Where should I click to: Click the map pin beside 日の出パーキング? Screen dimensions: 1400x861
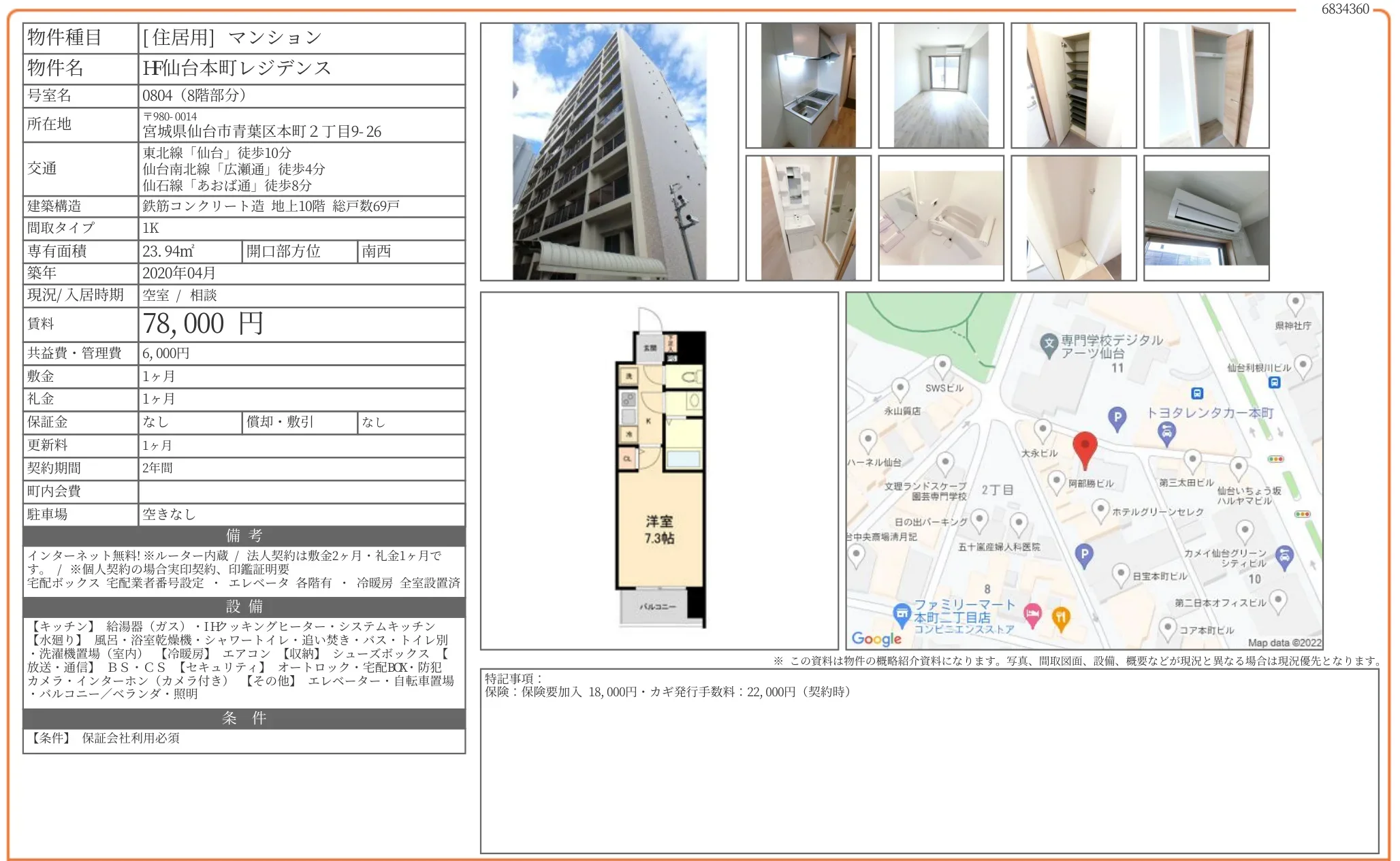click(x=979, y=521)
